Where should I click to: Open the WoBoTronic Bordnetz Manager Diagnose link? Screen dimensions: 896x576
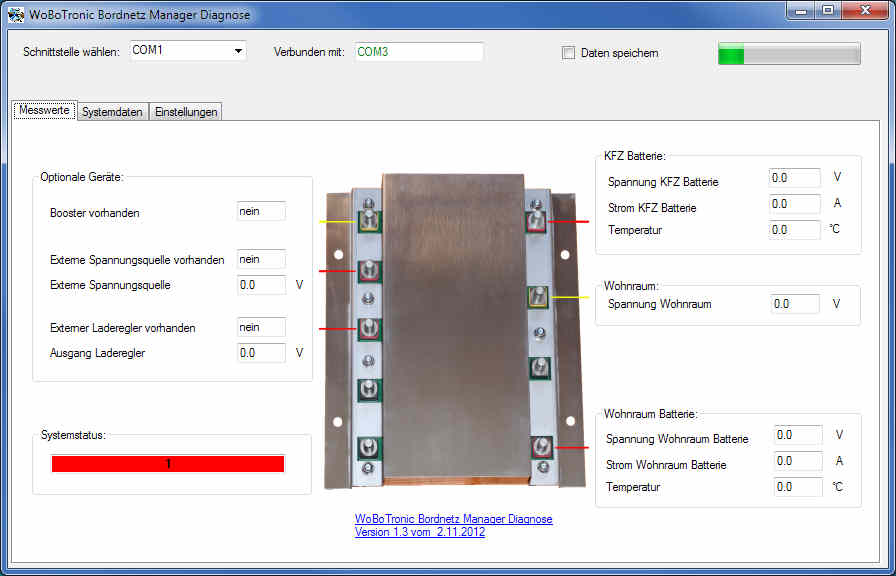[453, 519]
